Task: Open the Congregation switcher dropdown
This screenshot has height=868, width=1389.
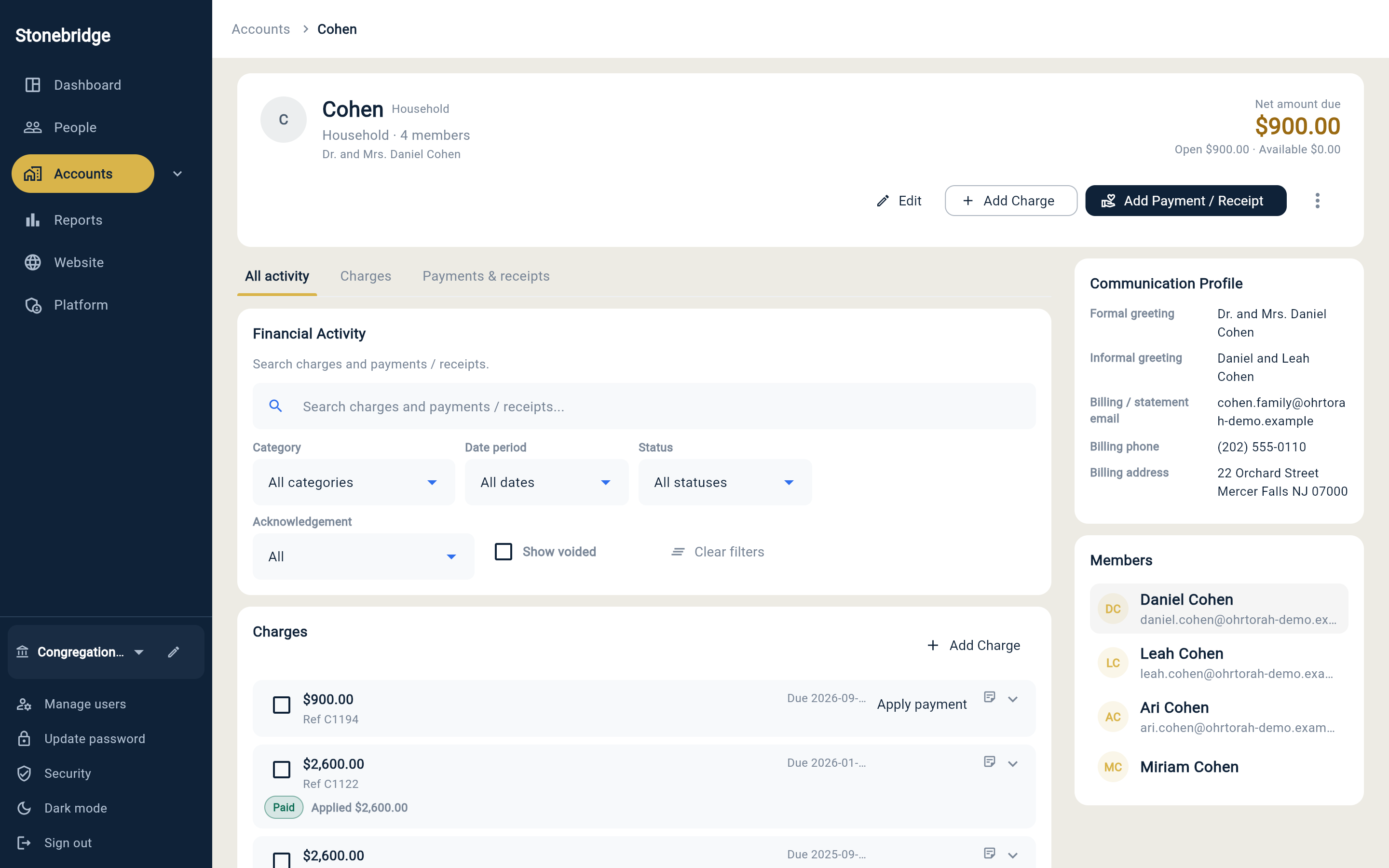Action: (138, 652)
